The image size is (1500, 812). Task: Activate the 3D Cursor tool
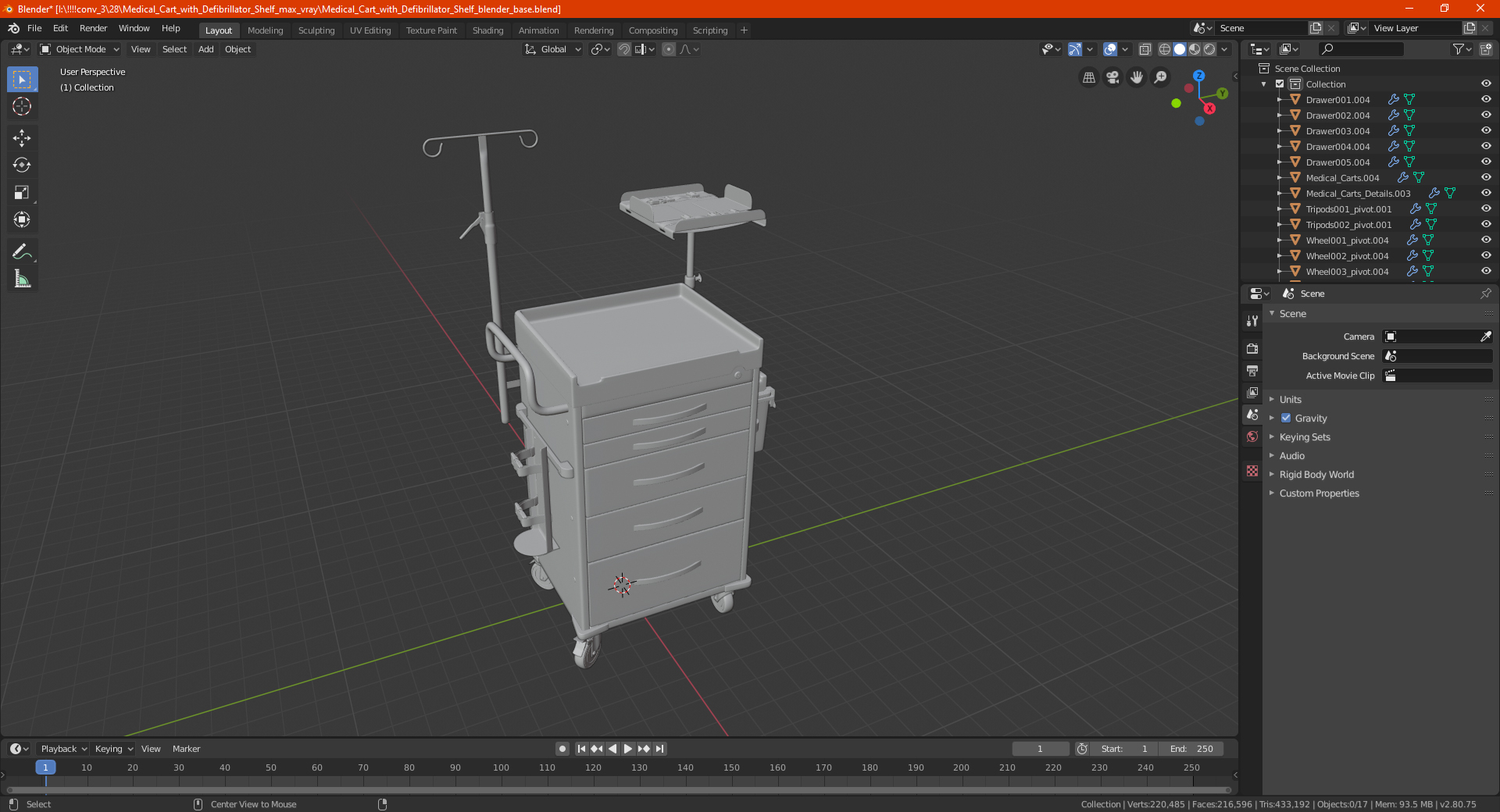point(22,107)
